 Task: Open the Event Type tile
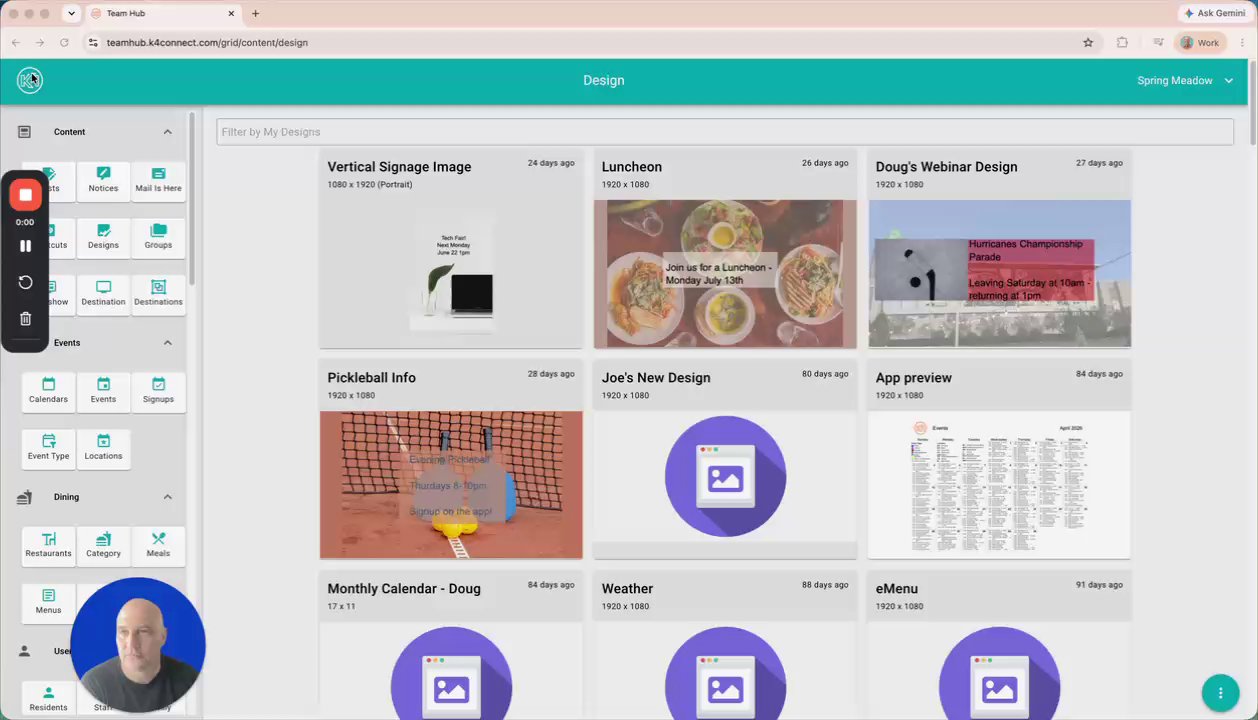(x=48, y=449)
